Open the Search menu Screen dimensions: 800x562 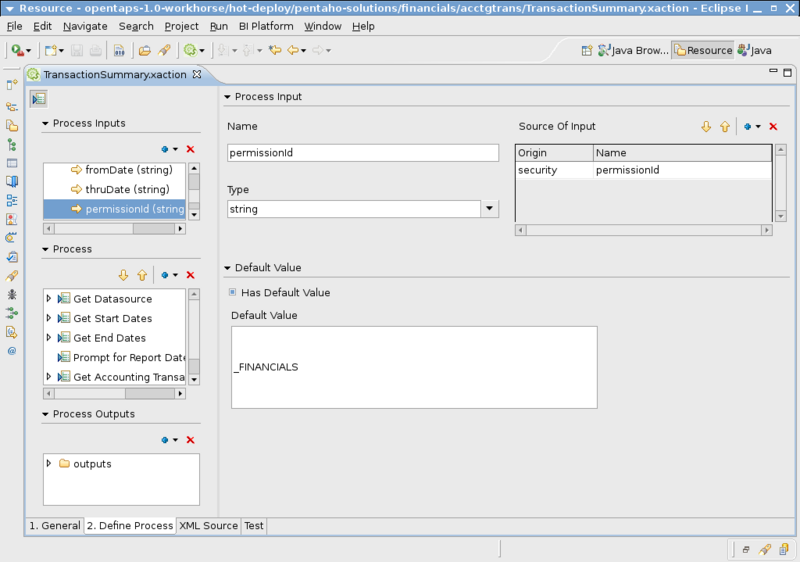pyautogui.click(x=136, y=26)
